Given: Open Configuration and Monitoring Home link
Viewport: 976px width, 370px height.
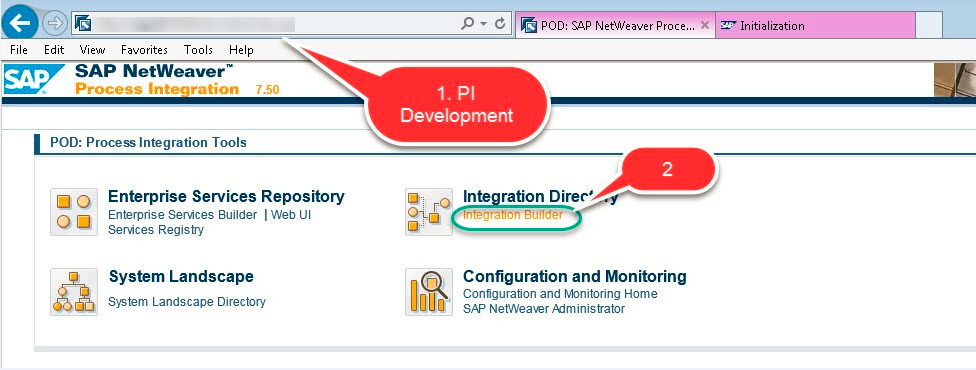Looking at the screenshot, I should [560, 293].
